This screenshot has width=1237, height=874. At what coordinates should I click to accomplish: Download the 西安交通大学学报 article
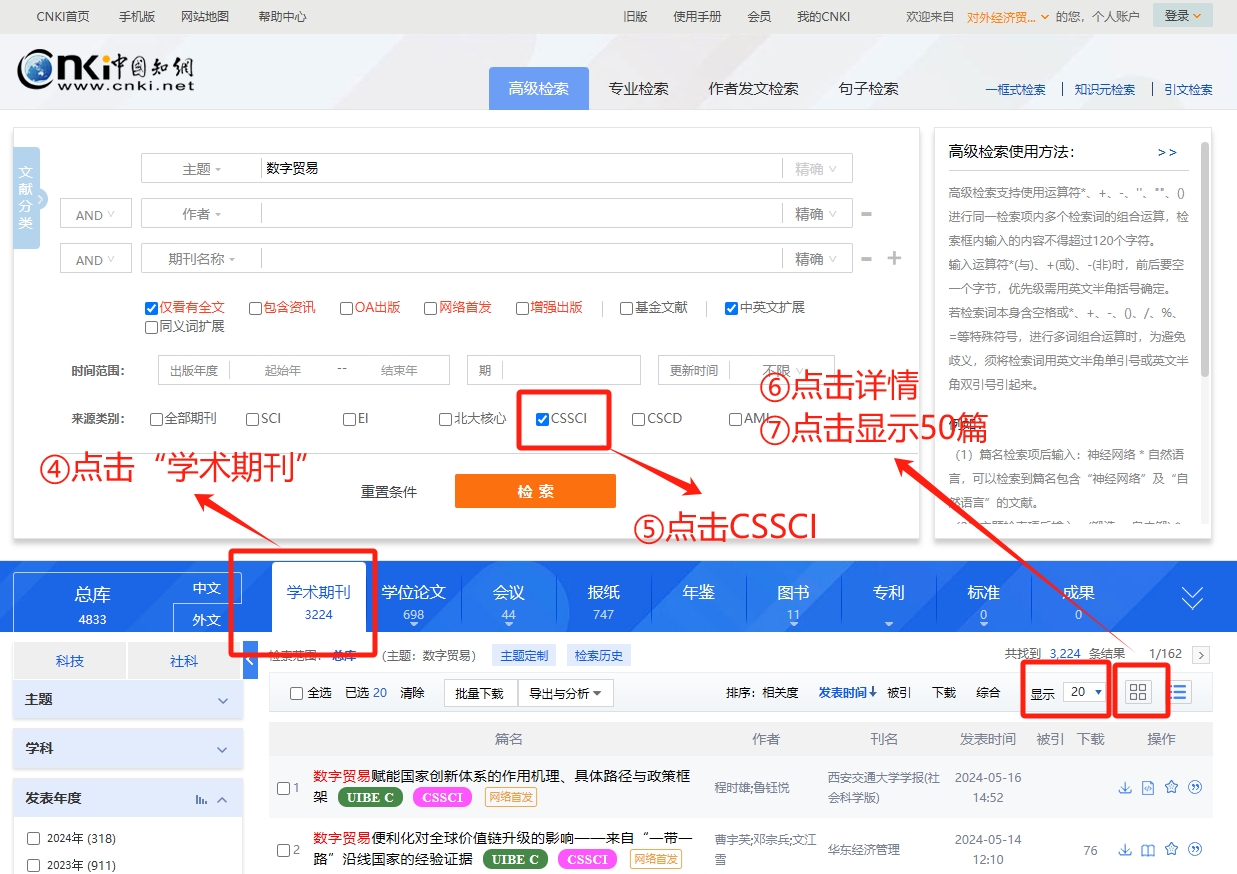pyautogui.click(x=1125, y=787)
